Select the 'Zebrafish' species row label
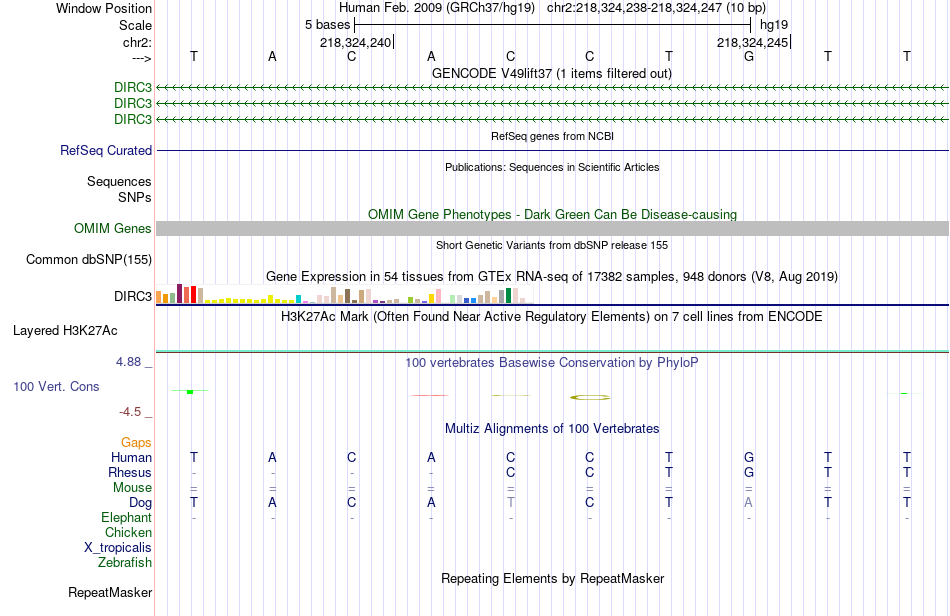 point(125,562)
